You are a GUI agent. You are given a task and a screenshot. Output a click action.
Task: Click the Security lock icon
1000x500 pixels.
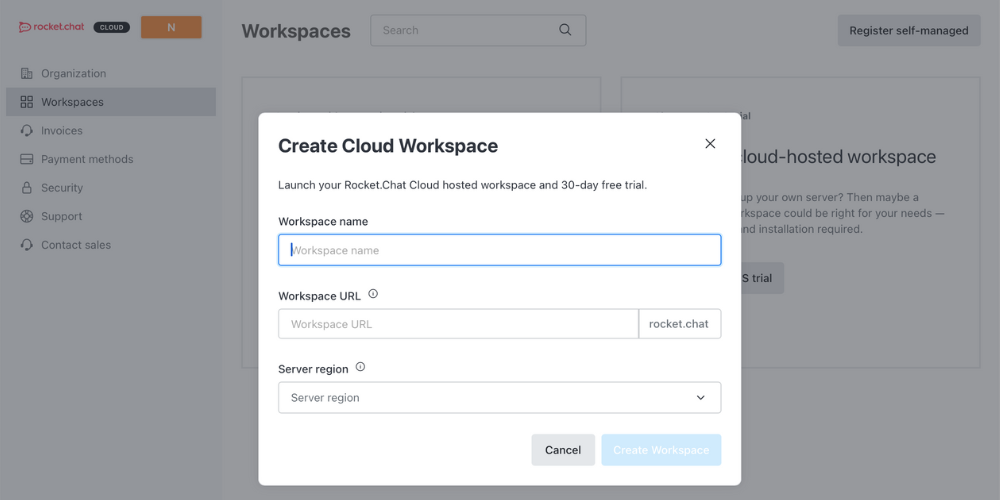(x=26, y=188)
